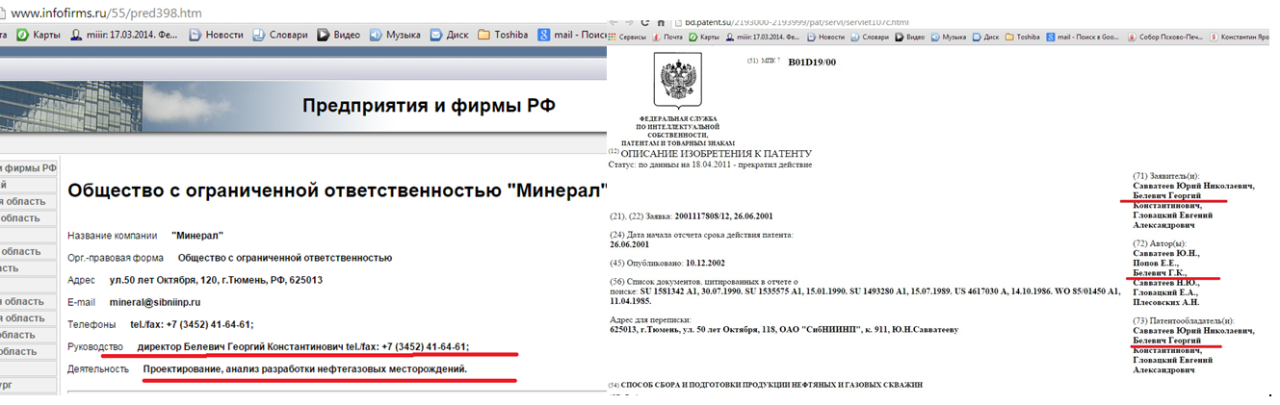Image resolution: width=1280 pixels, height=405 pixels.
Task: Open the Видео bookmark in left browser
Action: coord(339,34)
